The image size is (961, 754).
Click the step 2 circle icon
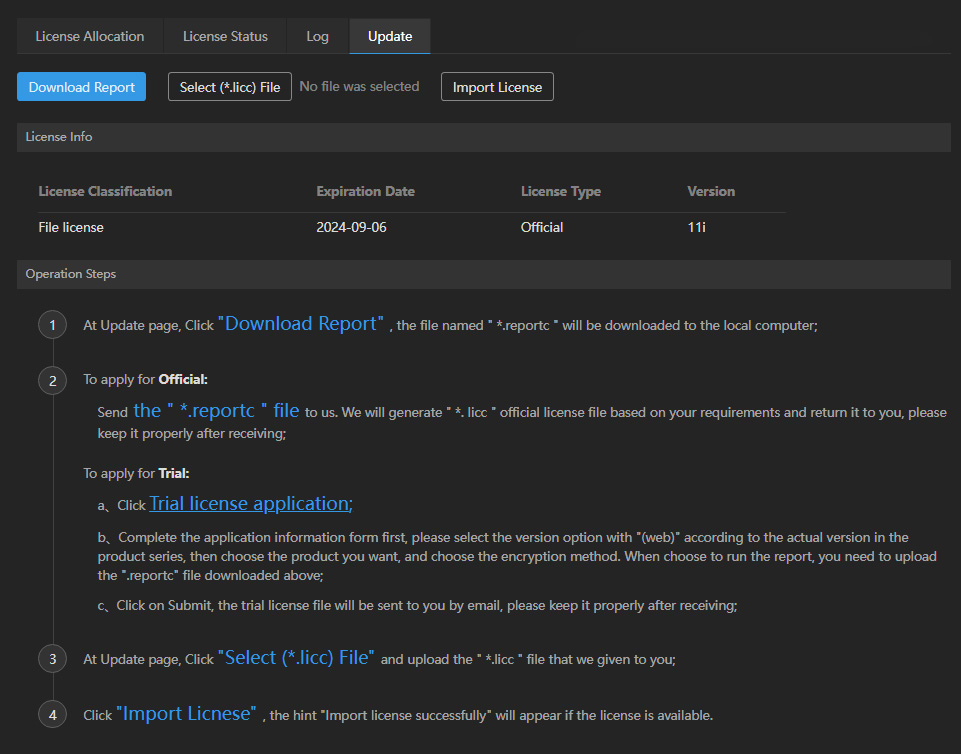click(52, 380)
